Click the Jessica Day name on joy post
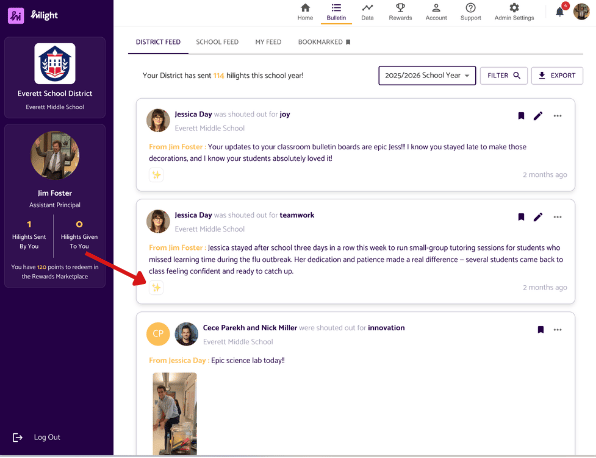596x458 pixels. pyautogui.click(x=193, y=114)
